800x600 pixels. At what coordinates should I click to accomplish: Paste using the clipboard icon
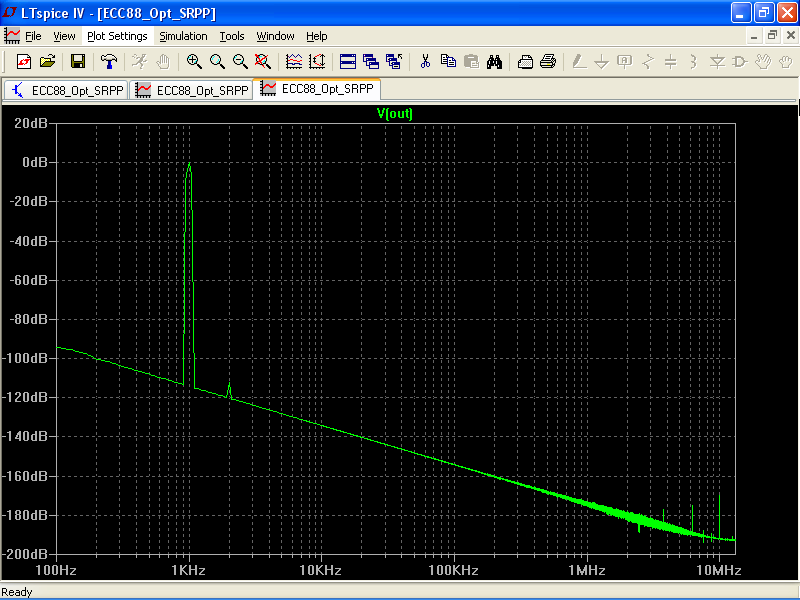pos(471,62)
